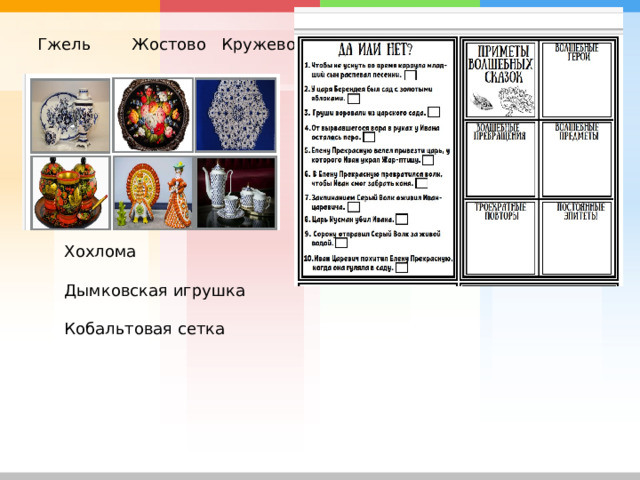Select the white lace on blue picture
The width and height of the screenshot is (640, 480).
click(x=236, y=115)
